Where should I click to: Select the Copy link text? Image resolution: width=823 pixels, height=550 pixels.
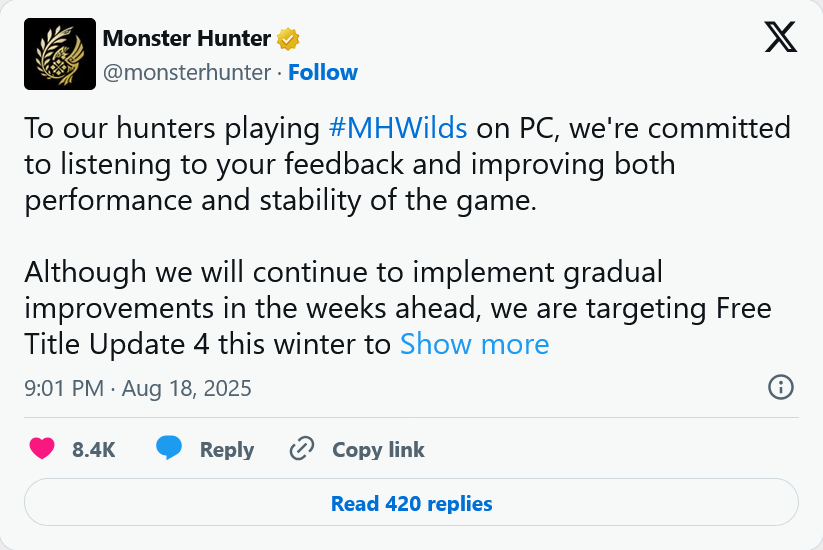(378, 450)
